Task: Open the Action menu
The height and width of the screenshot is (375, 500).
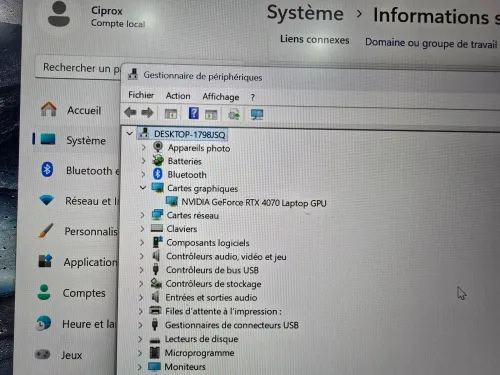Action: [178, 96]
